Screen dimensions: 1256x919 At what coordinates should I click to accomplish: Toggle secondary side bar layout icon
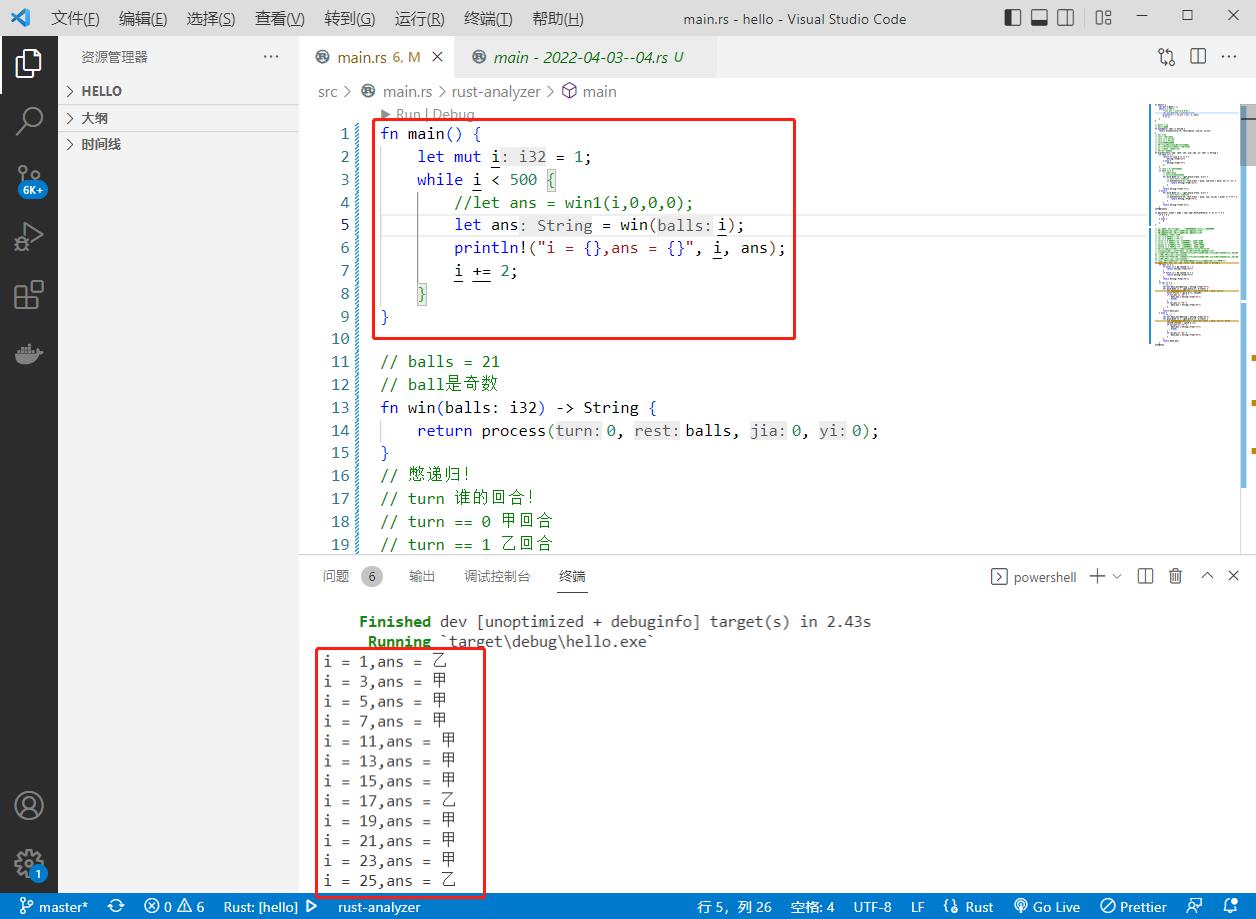1066,17
